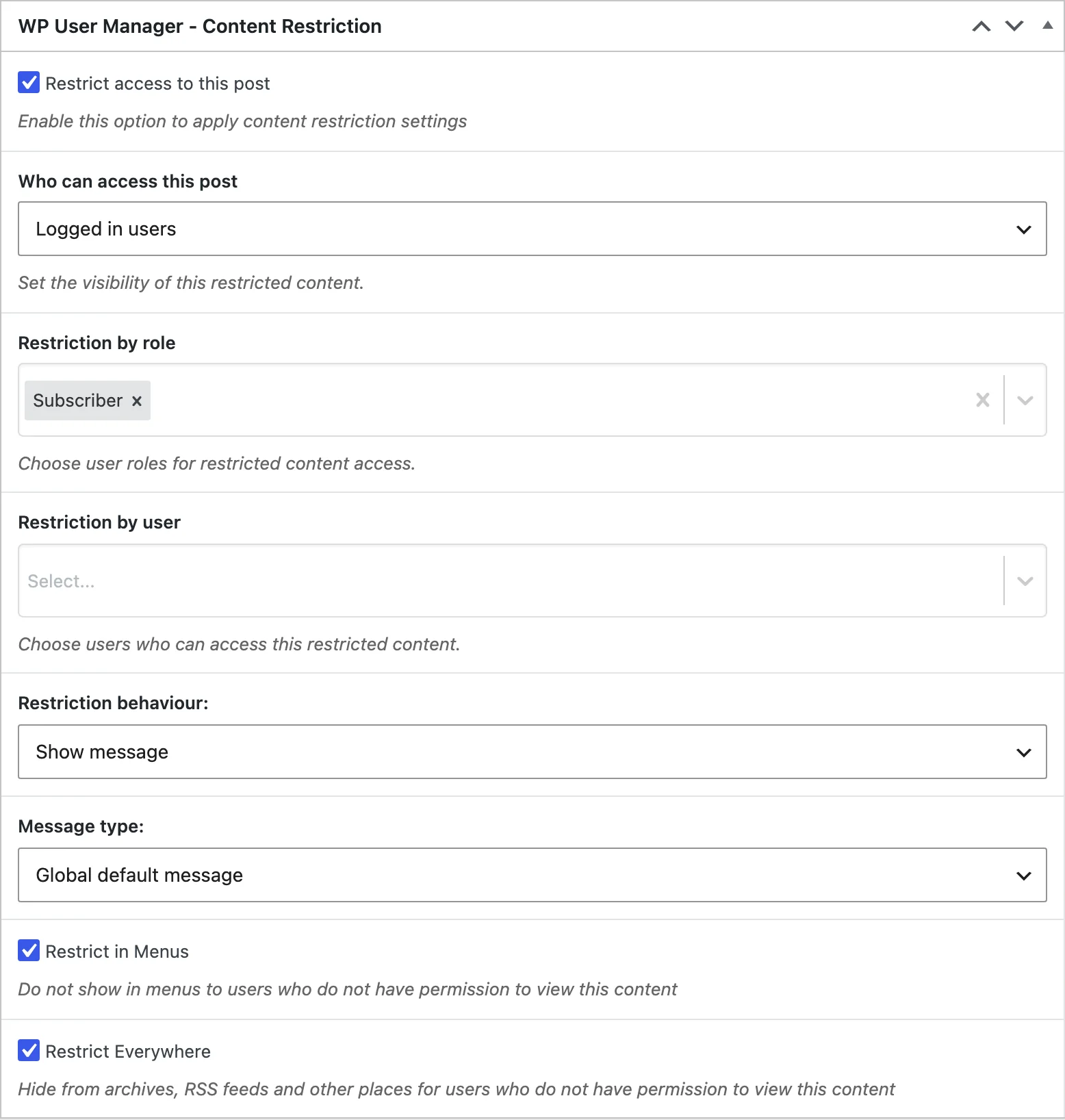Remove the Subscriber role tag
The image size is (1065, 1120).
tap(137, 400)
